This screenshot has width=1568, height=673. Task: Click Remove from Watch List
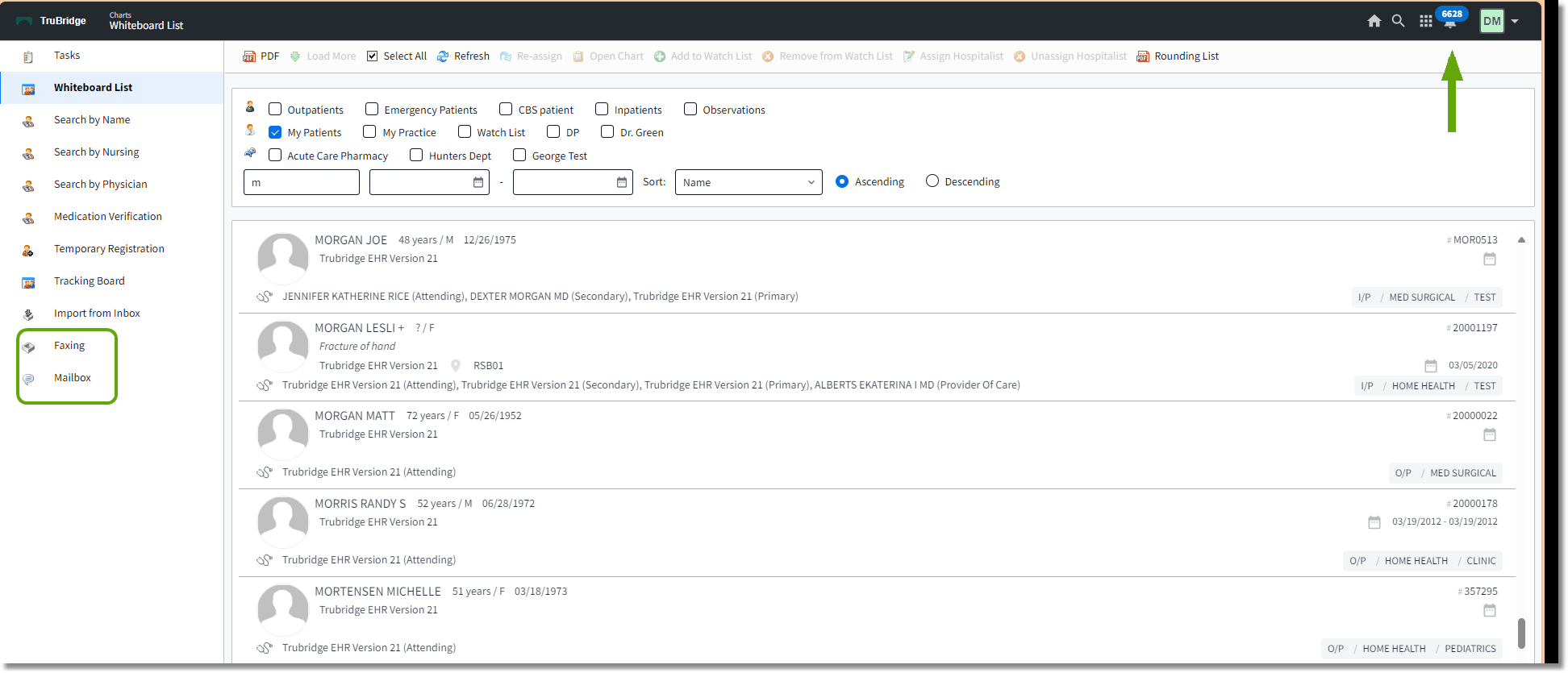(x=828, y=56)
